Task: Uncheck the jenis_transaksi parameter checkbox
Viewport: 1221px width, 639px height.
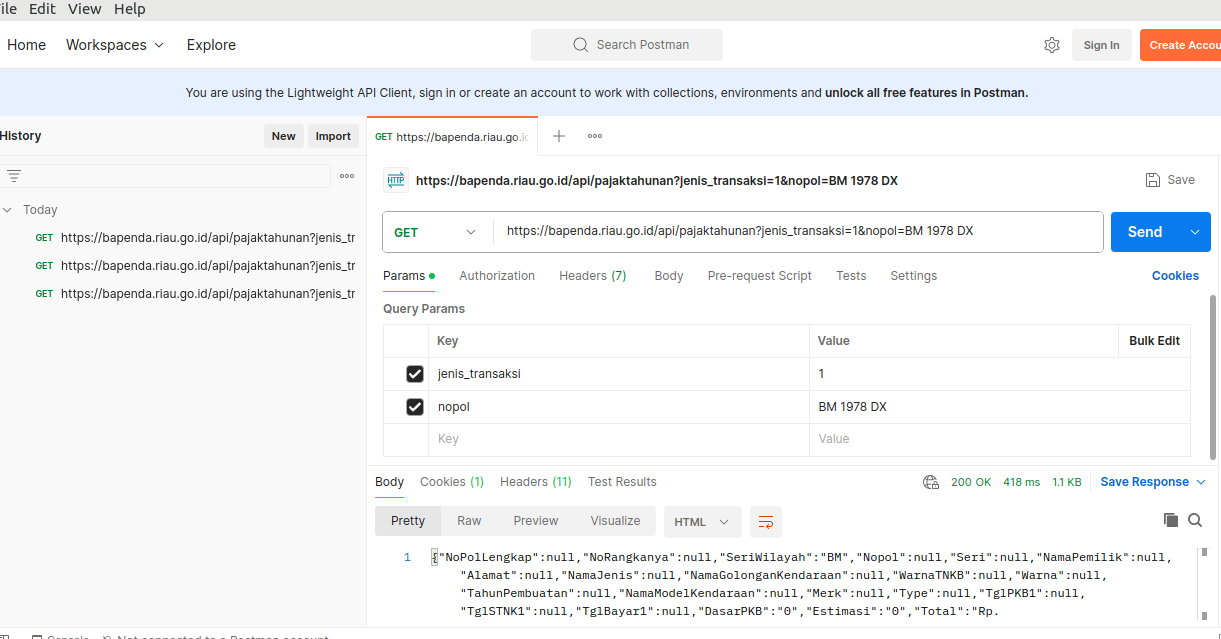Action: [x=415, y=374]
